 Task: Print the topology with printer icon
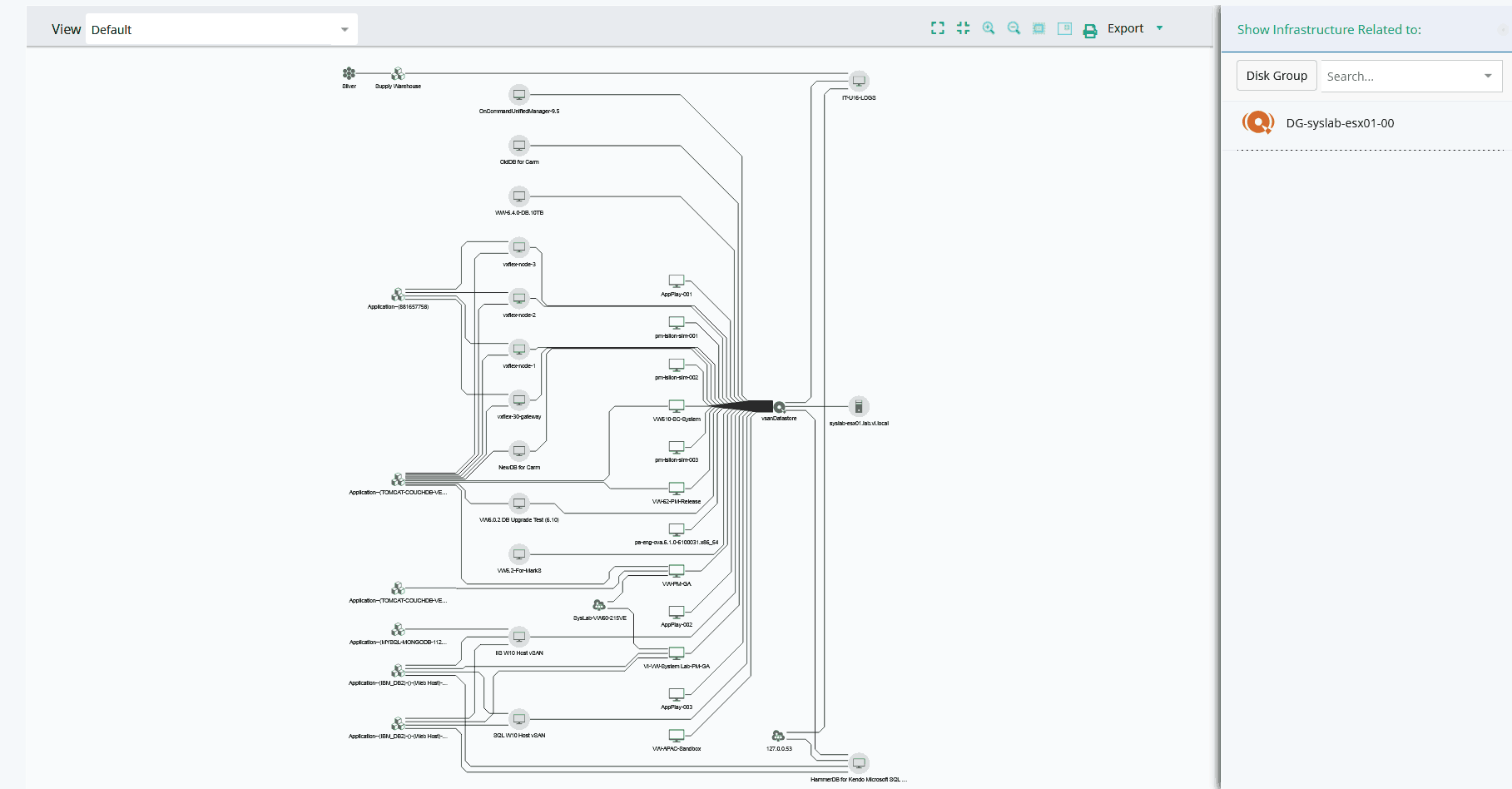[x=1090, y=31]
